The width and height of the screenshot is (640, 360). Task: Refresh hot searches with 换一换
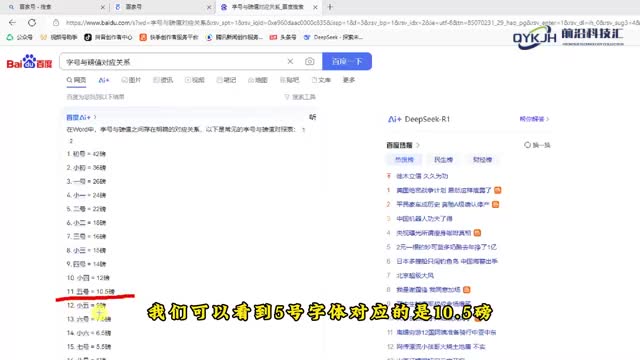537,145
